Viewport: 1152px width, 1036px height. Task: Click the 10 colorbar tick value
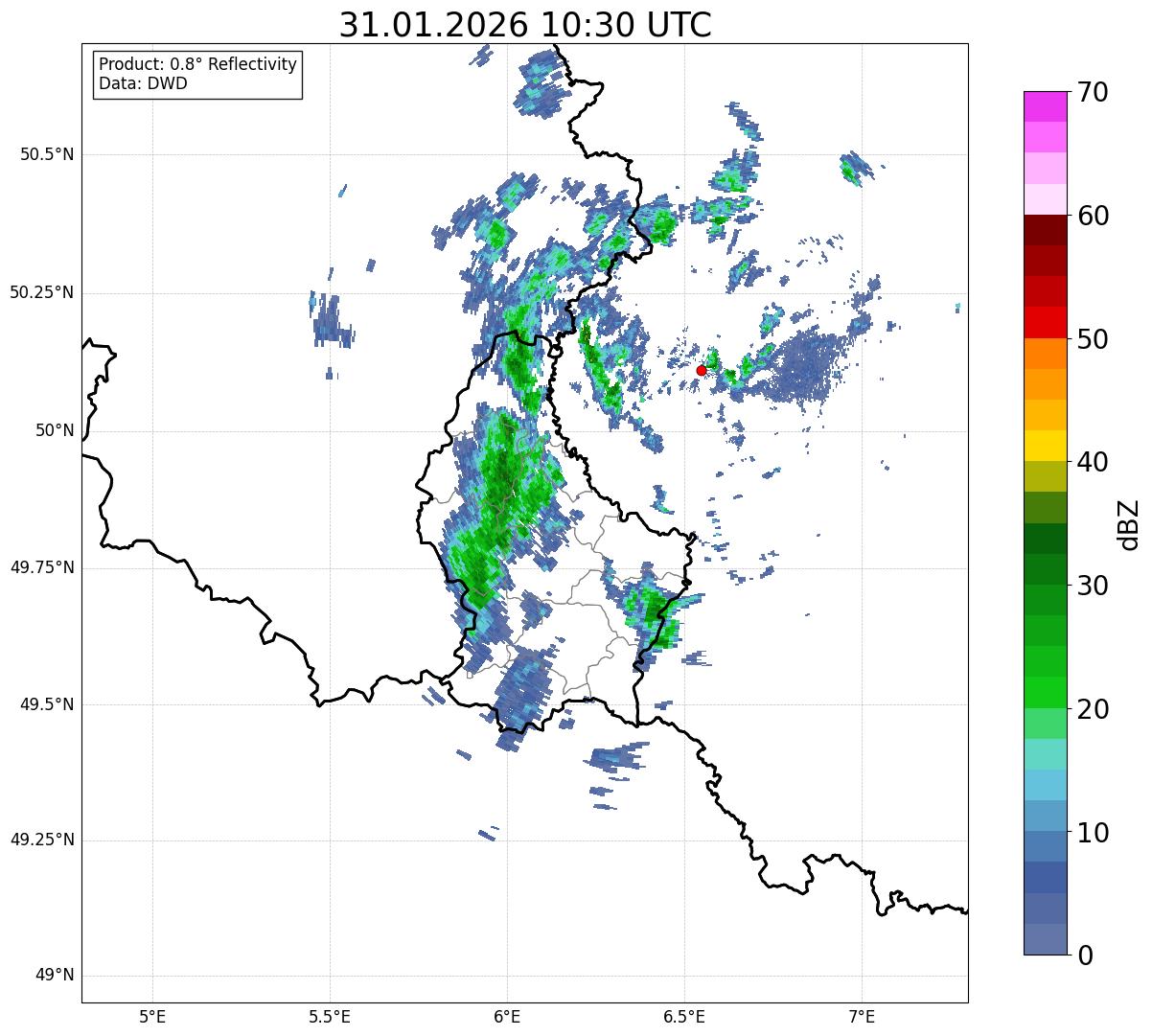click(x=1093, y=832)
